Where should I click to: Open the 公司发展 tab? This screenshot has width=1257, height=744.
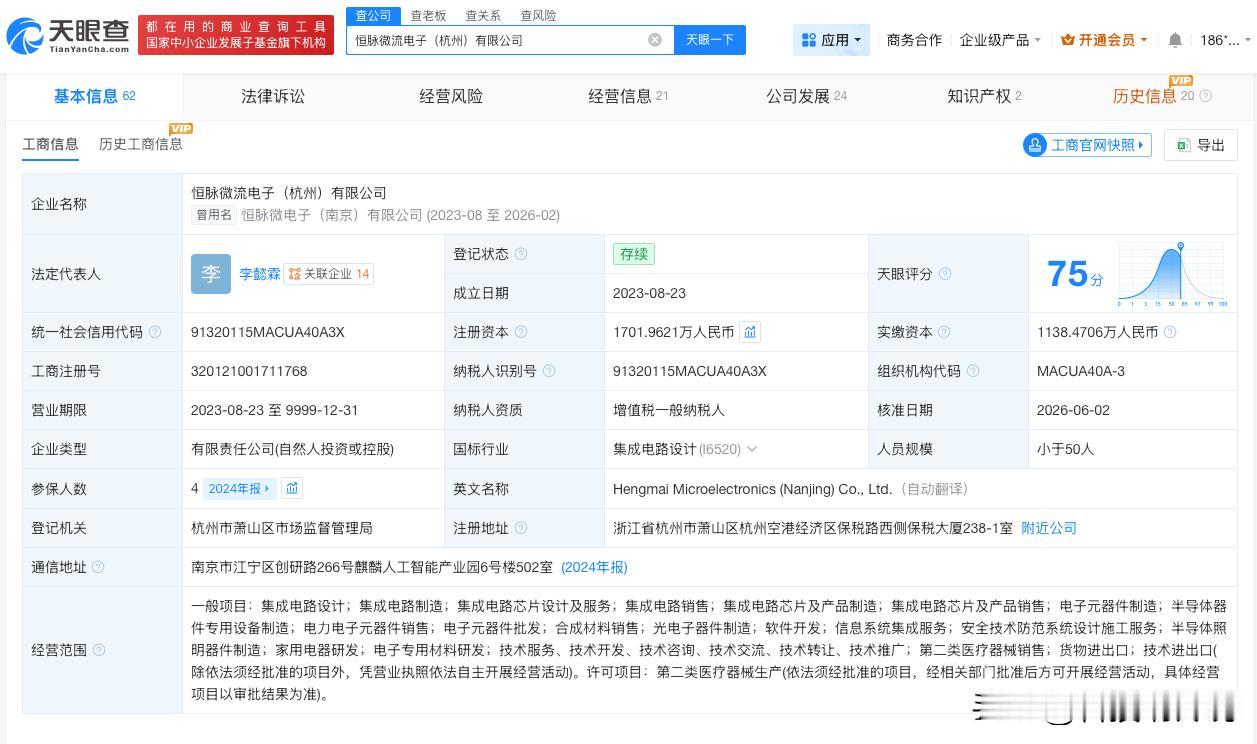(x=806, y=96)
